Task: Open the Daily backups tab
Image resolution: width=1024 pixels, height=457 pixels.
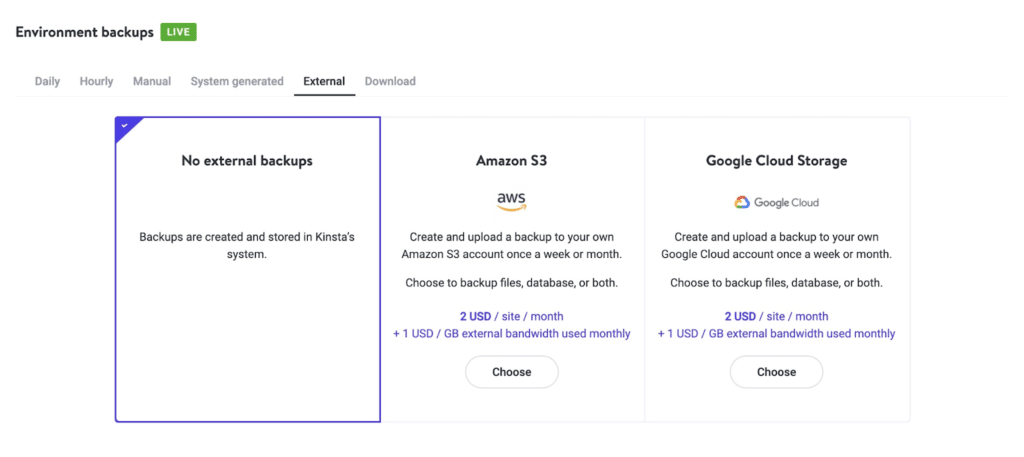Action: click(47, 82)
